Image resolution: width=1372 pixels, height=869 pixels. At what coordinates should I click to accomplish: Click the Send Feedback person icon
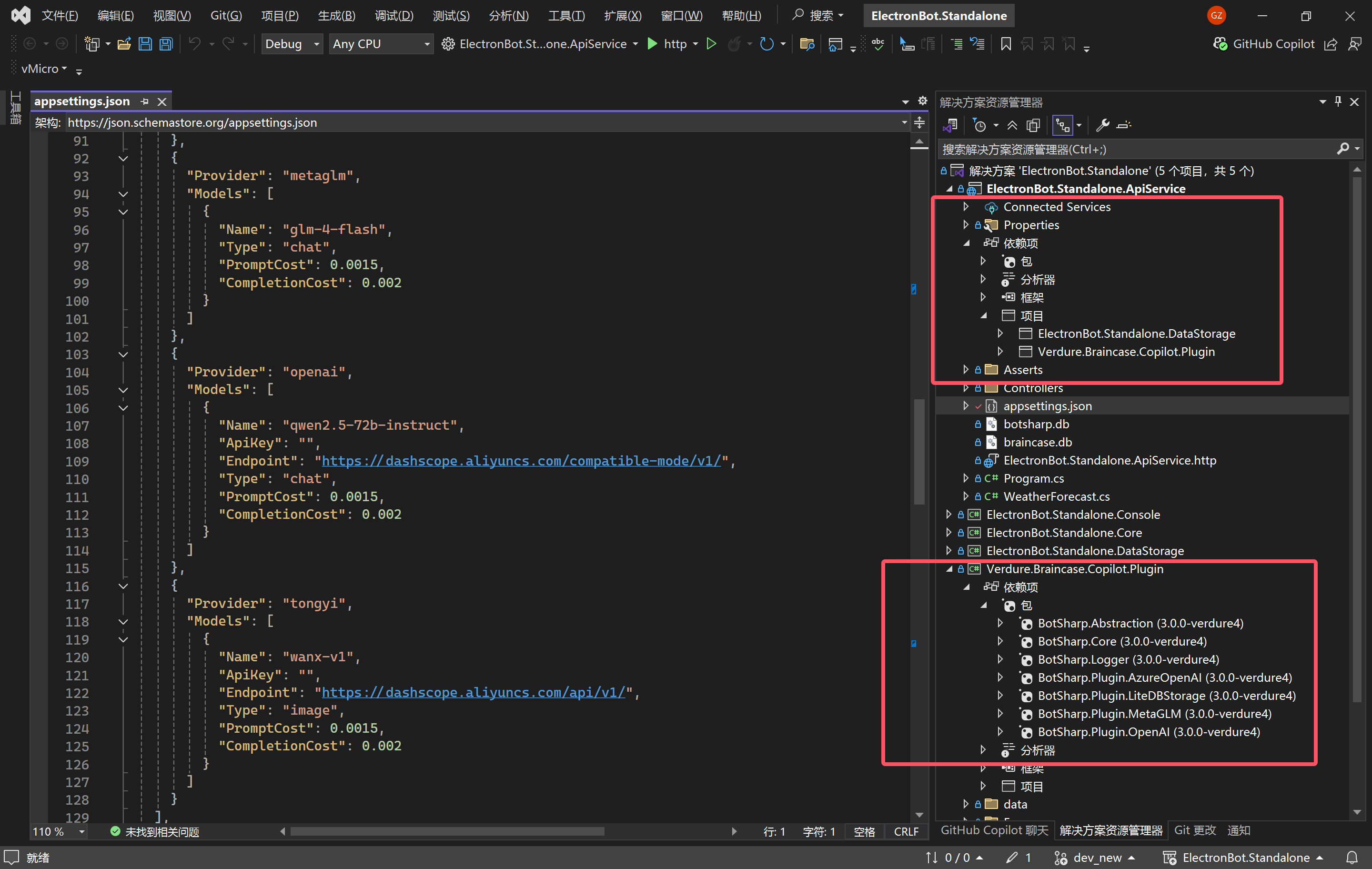point(1355,44)
